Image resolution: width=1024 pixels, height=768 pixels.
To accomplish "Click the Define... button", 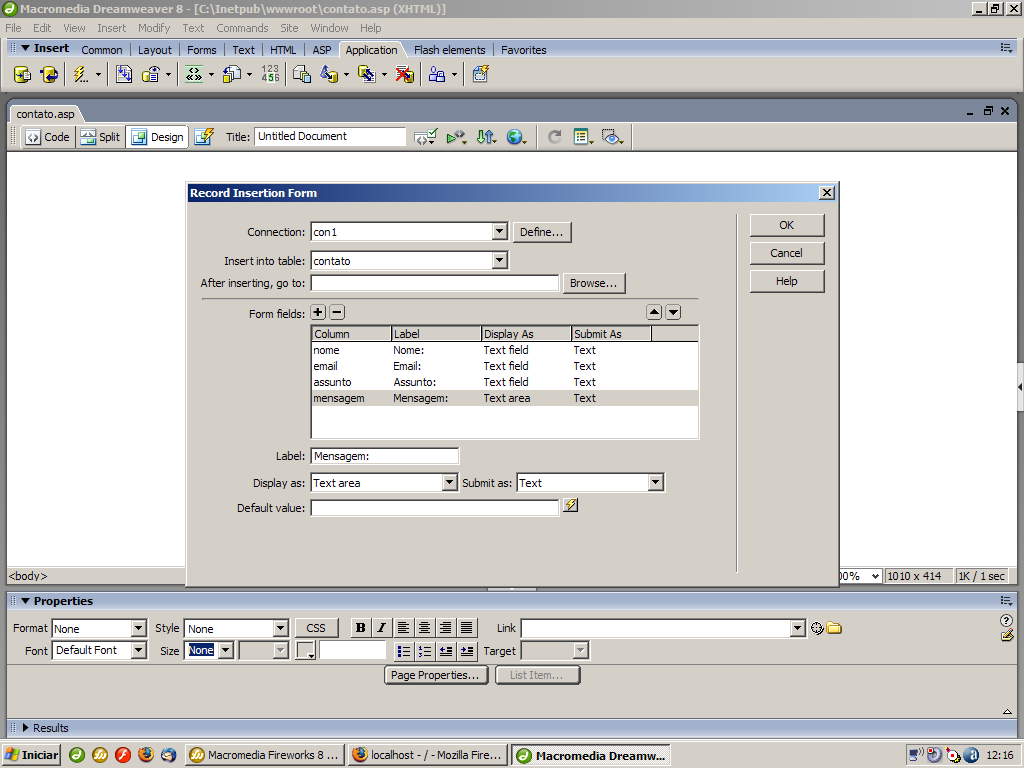I will click(542, 232).
